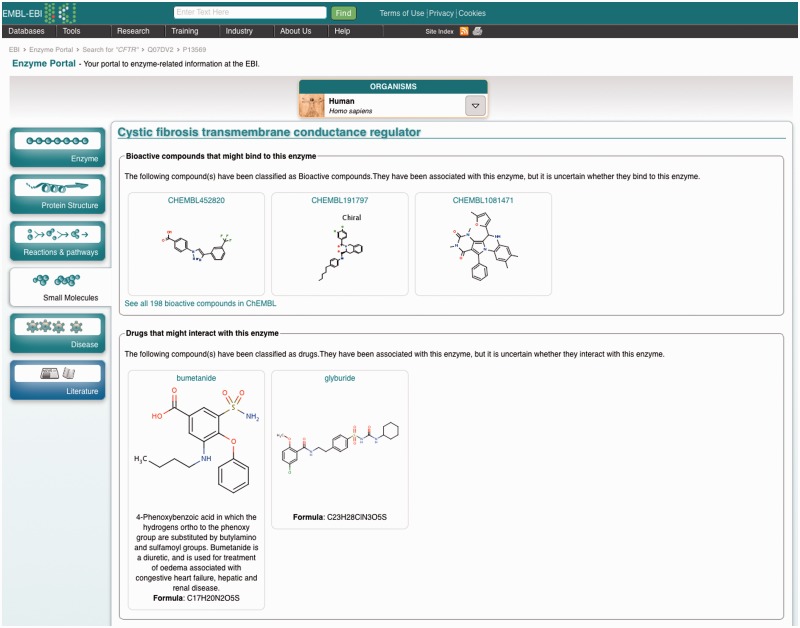Screen dimensions: 800x628
Task: Open the glyburide drug link
Action: [x=339, y=378]
